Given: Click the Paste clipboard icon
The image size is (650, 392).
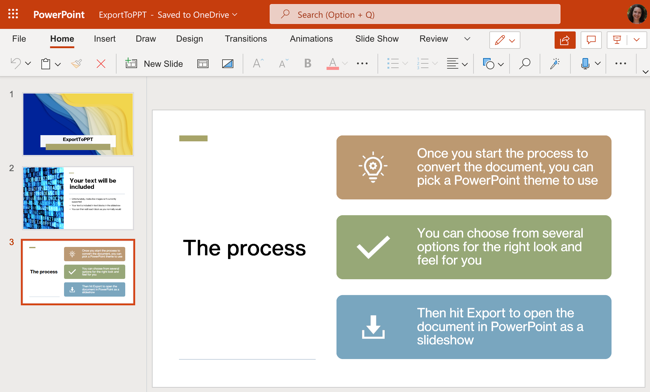Looking at the screenshot, I should point(46,64).
